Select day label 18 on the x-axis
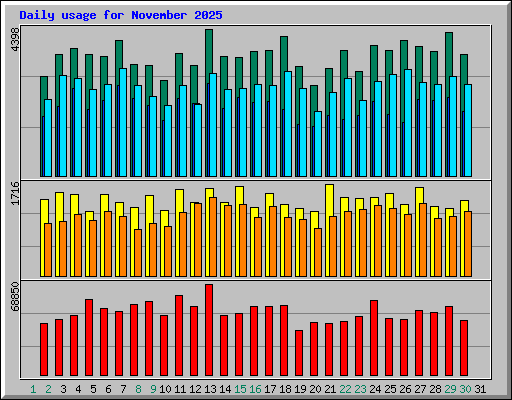 [x=285, y=389]
